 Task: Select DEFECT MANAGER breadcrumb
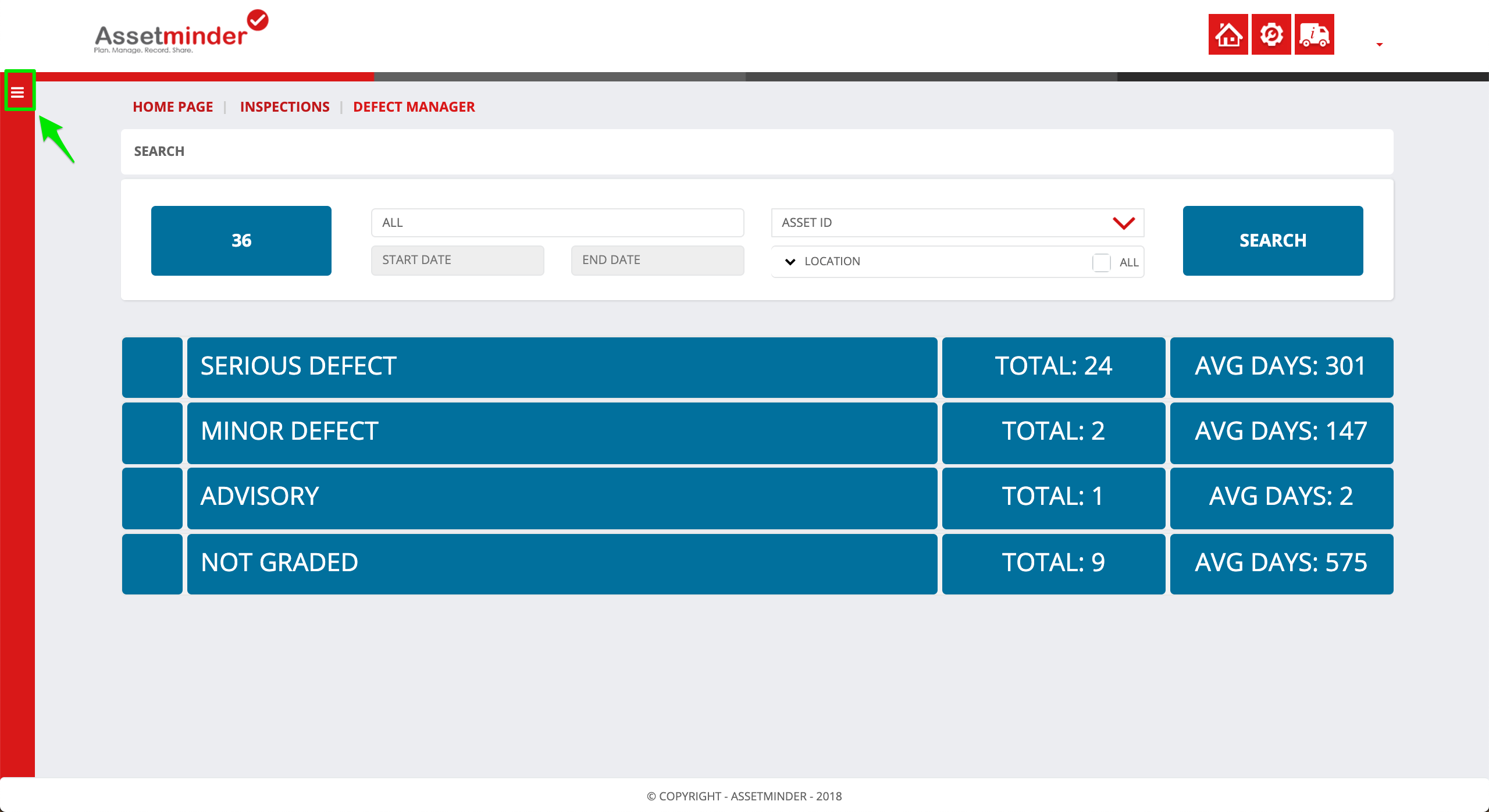click(414, 106)
